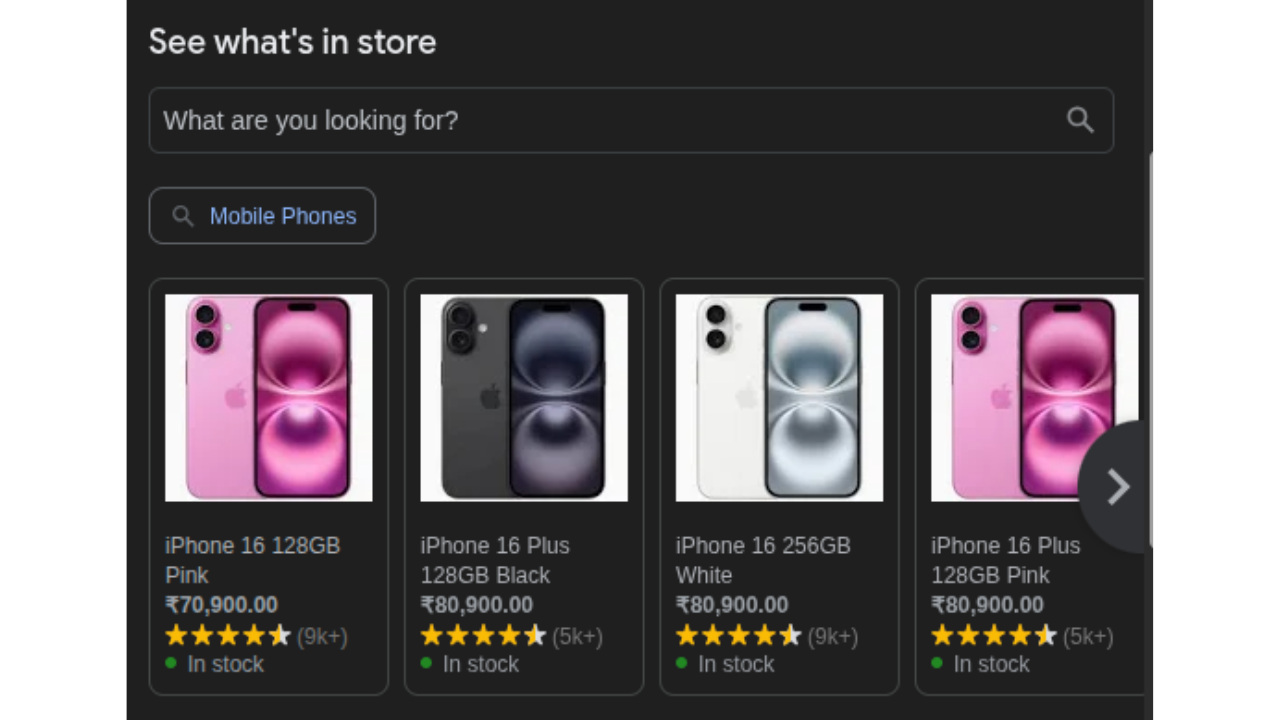1280x720 pixels.
Task: Click the green In stock dot for iPhone 16 Pink
Action: (x=170, y=664)
